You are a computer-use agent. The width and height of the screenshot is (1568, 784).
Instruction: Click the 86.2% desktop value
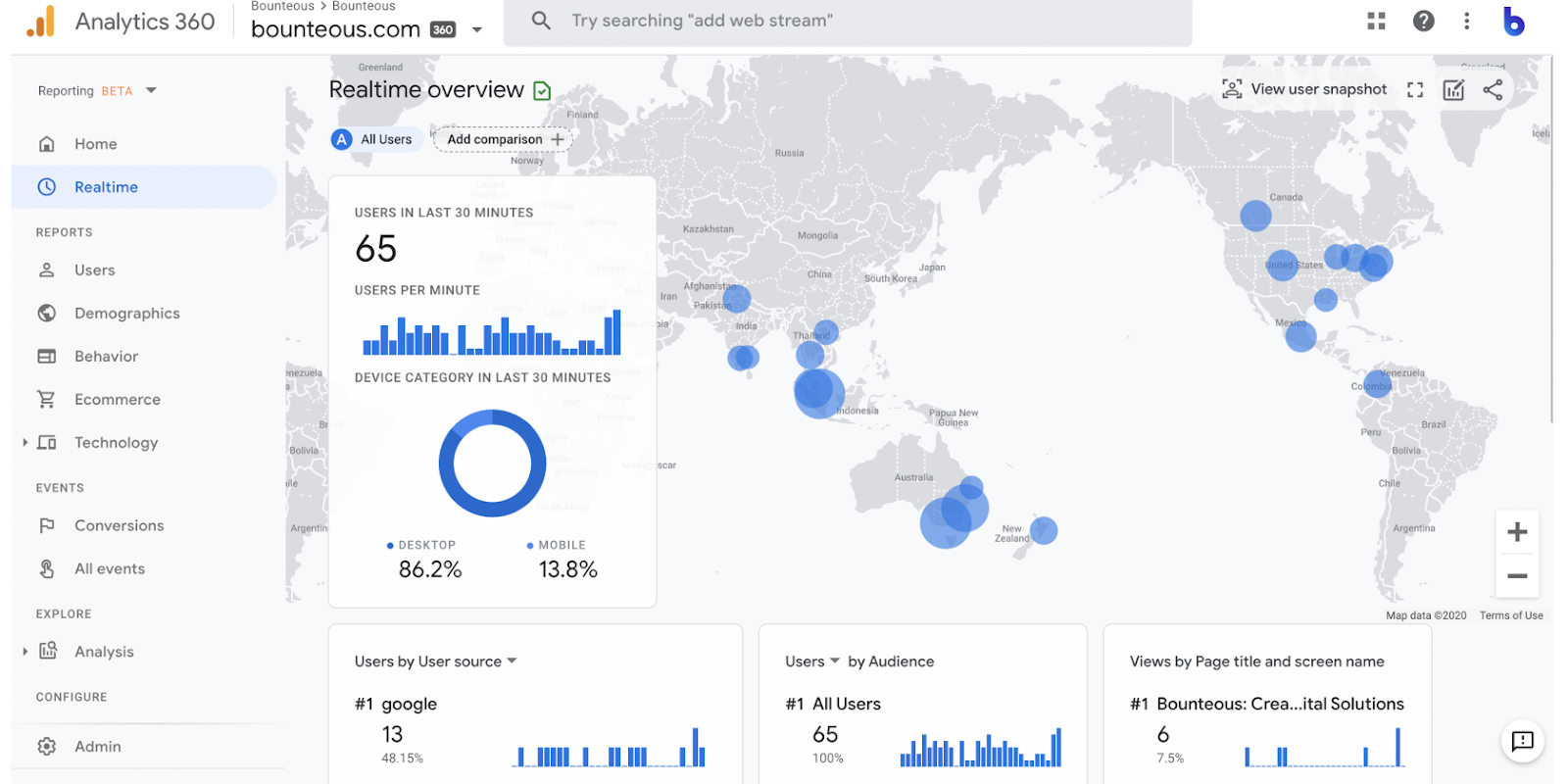[x=430, y=569]
